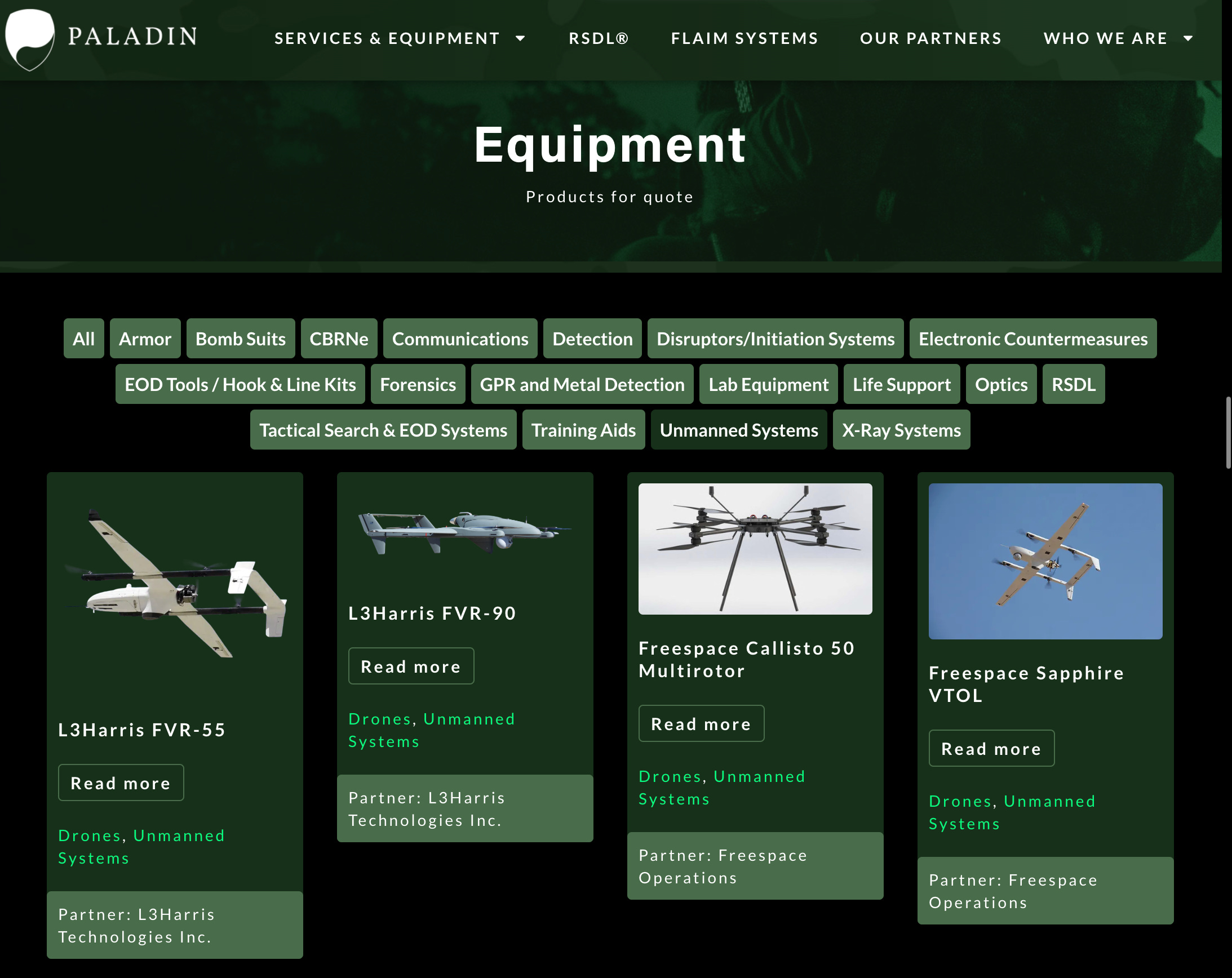Open the Callisto 50 Multirotor drone image

point(755,549)
